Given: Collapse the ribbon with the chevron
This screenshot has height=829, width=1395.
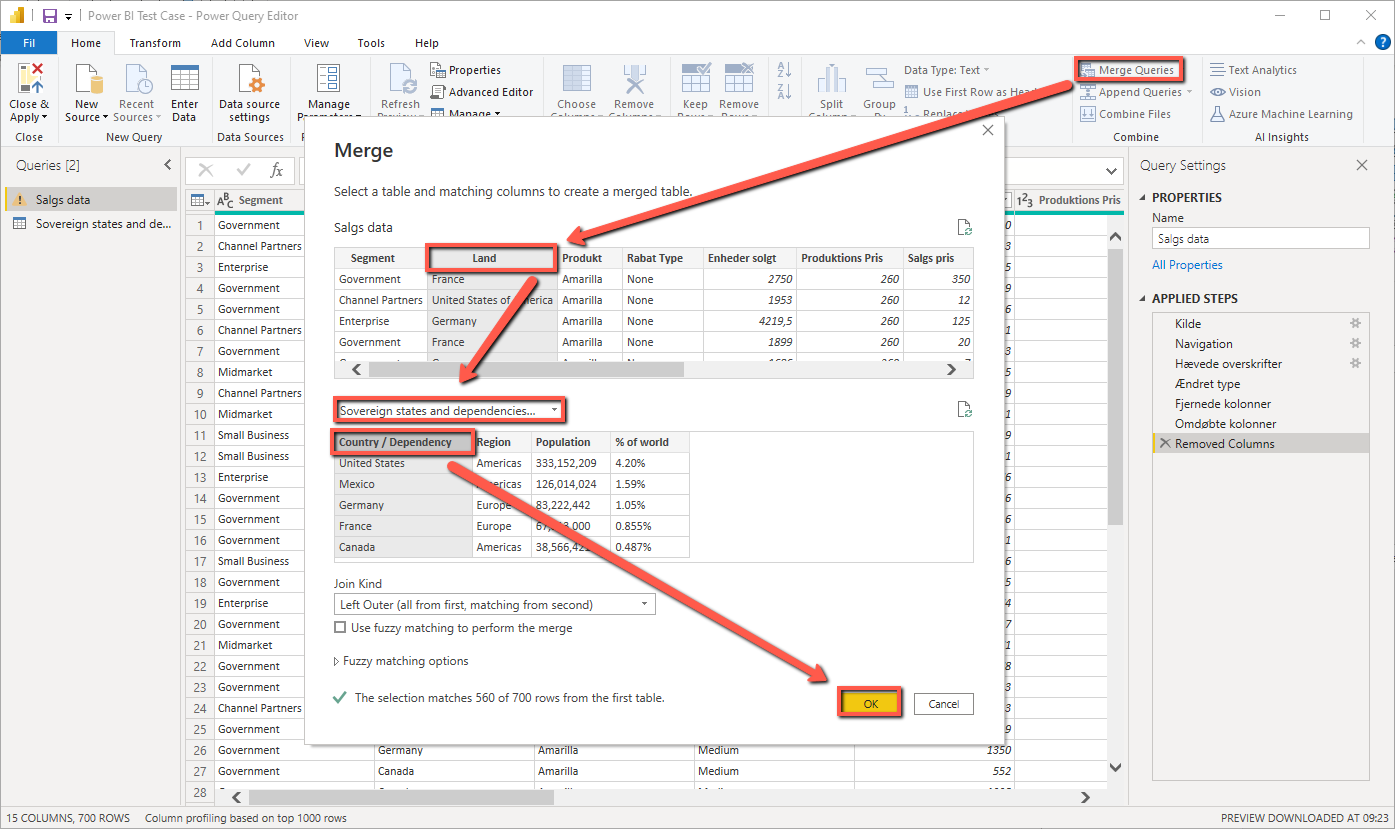Looking at the screenshot, I should [x=1361, y=43].
